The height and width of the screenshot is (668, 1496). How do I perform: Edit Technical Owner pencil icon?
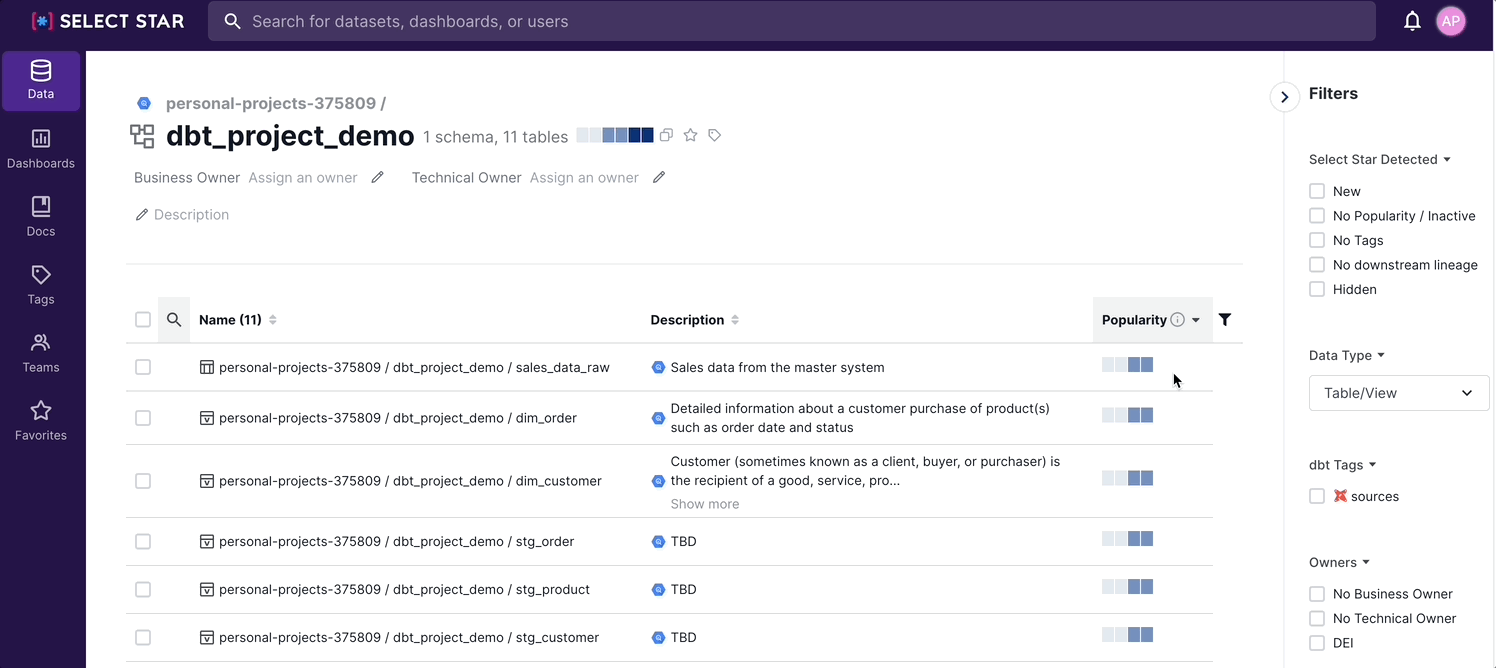[659, 177]
